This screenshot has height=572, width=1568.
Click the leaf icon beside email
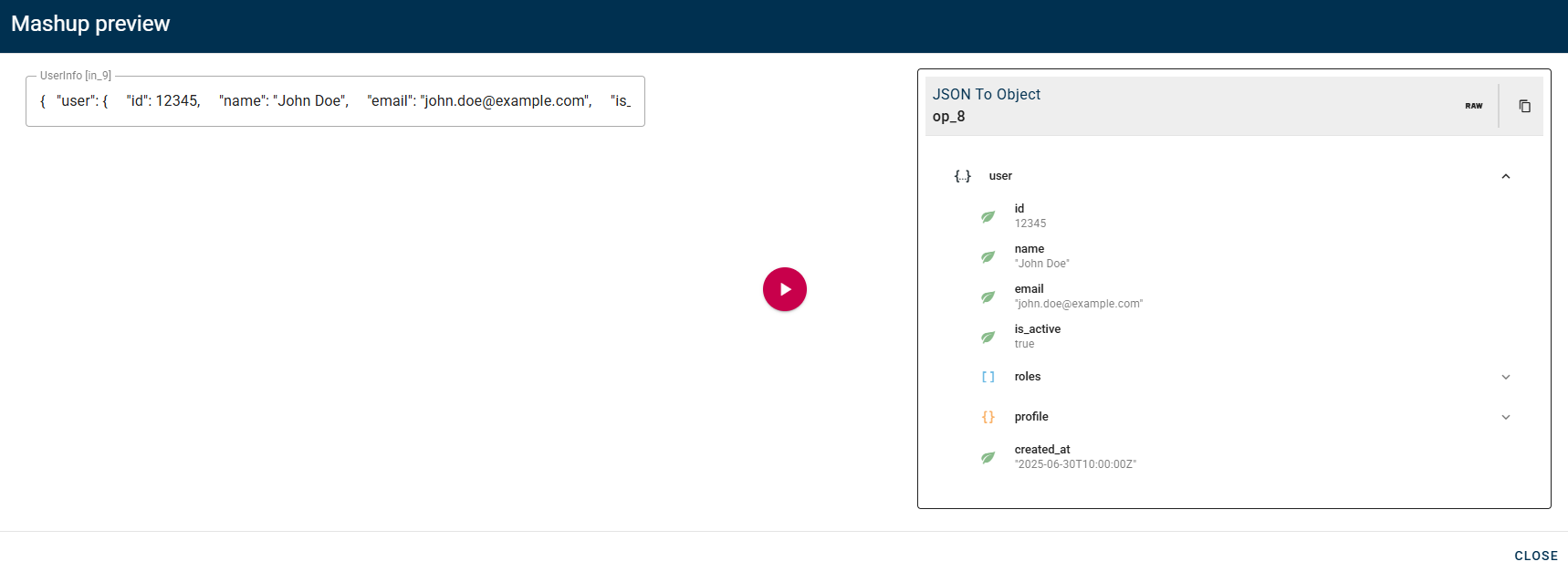988,296
